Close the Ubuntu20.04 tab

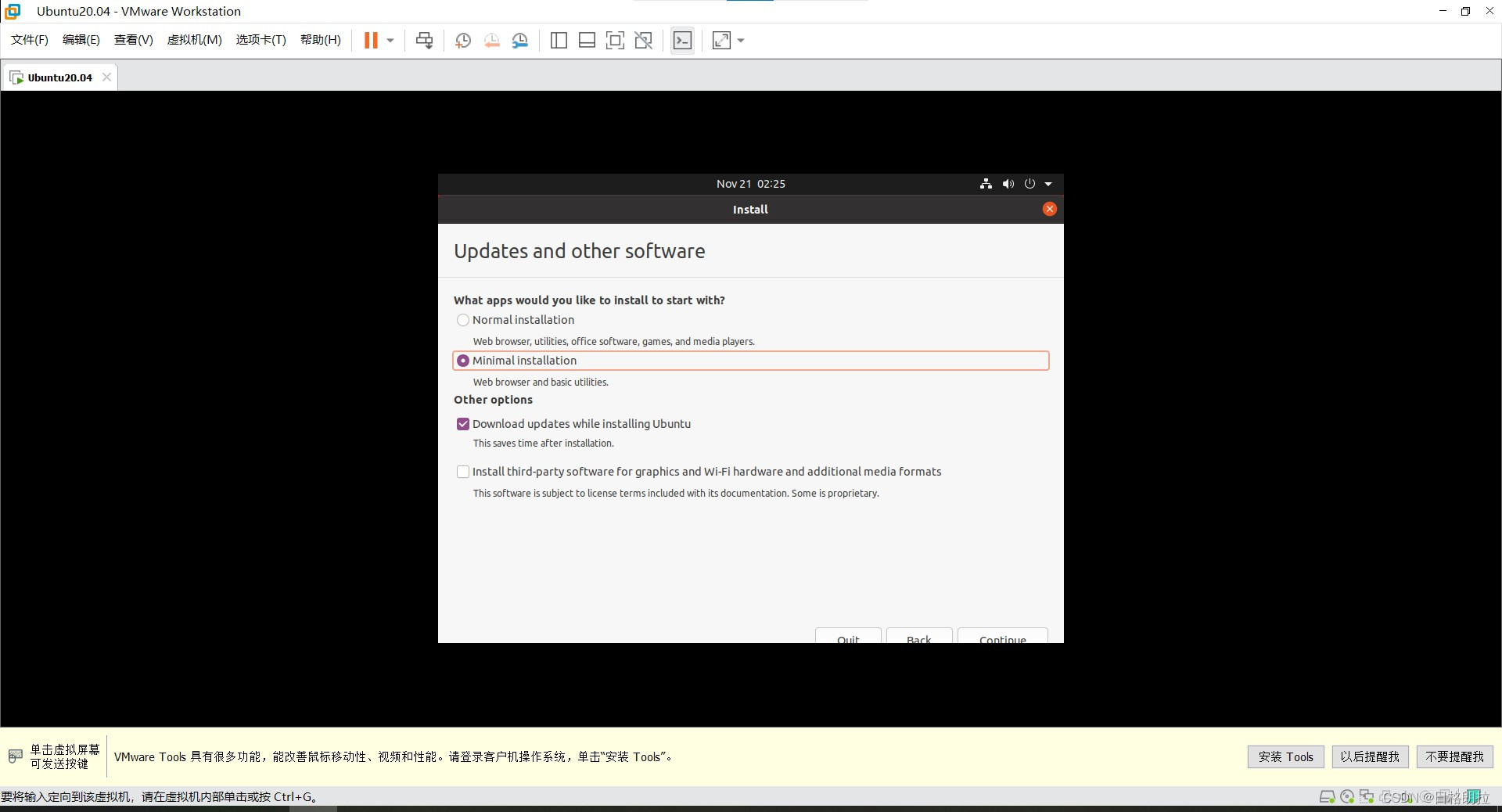click(107, 77)
